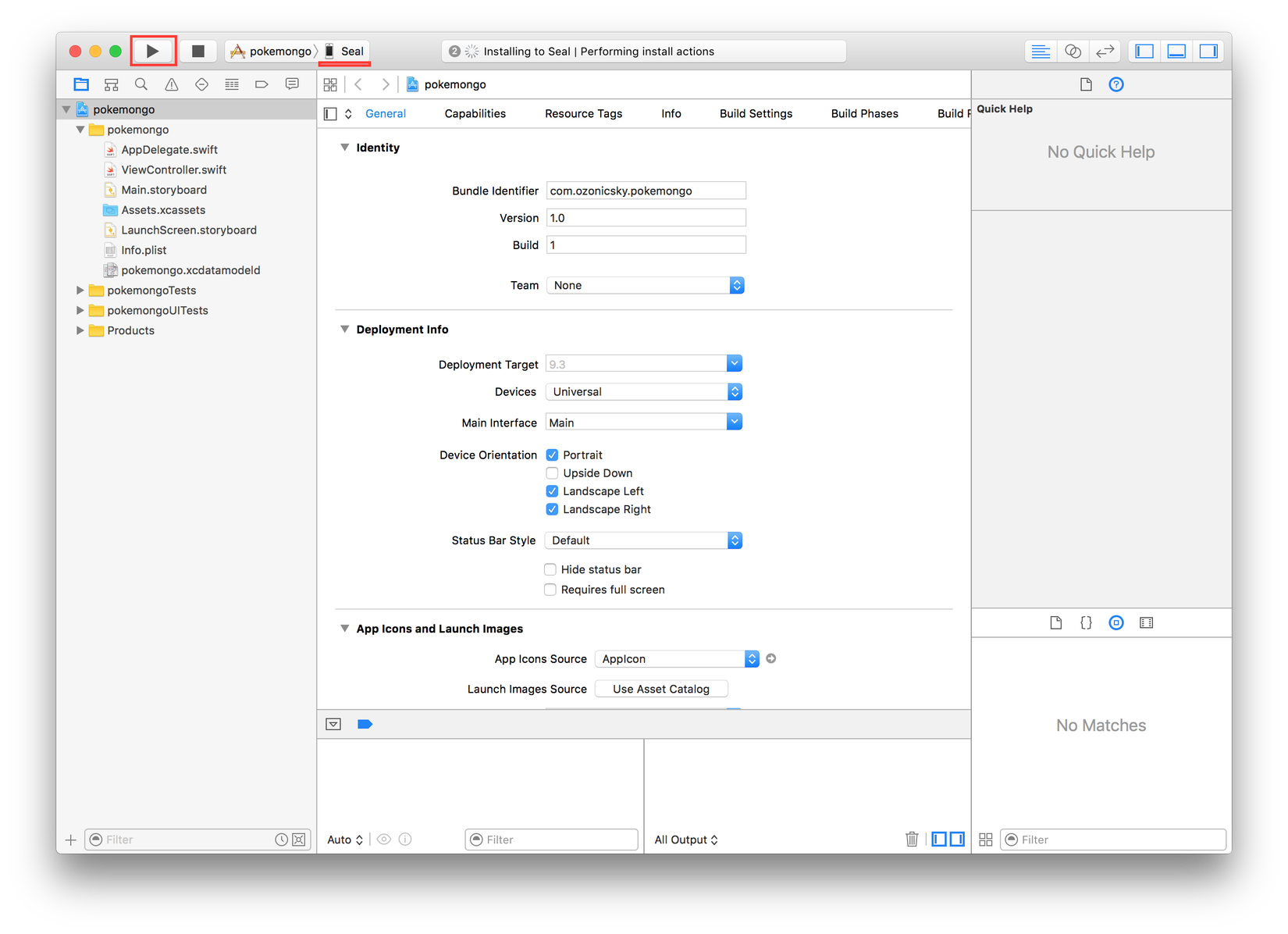Go to App Icons asset arrow
Viewport: 1288px width, 934px height.
point(771,658)
